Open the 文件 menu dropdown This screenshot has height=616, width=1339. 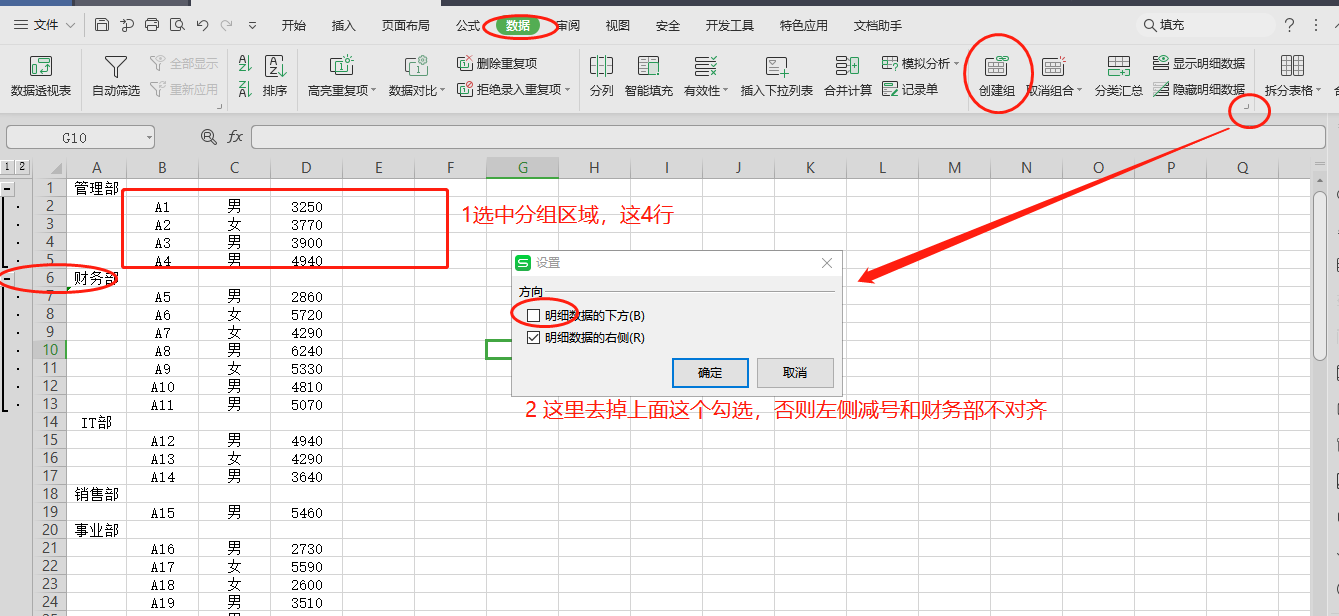(x=45, y=25)
